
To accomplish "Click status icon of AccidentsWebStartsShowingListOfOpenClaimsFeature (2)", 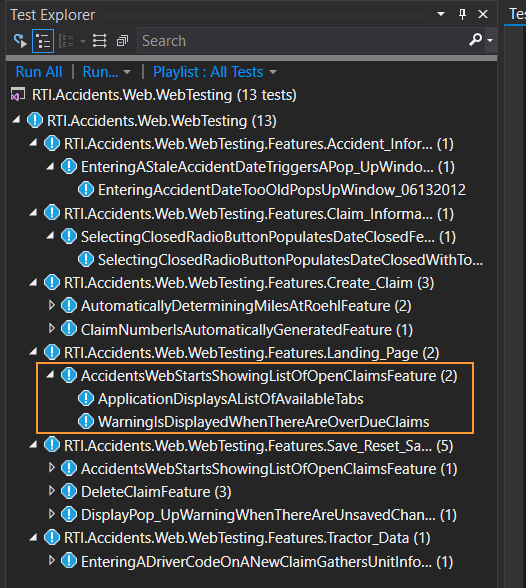I will [x=69, y=375].
